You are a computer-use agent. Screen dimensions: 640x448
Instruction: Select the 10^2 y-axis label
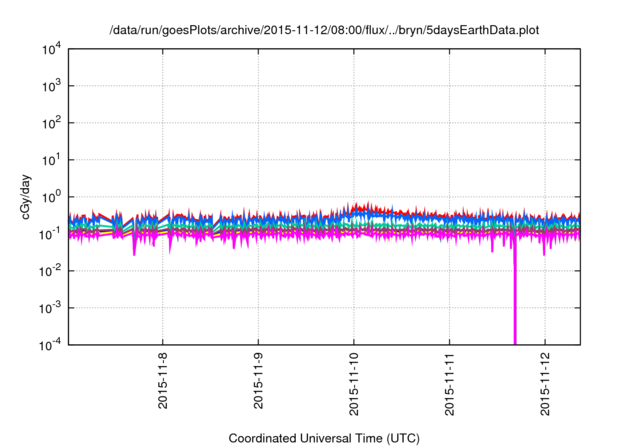pyautogui.click(x=52, y=123)
